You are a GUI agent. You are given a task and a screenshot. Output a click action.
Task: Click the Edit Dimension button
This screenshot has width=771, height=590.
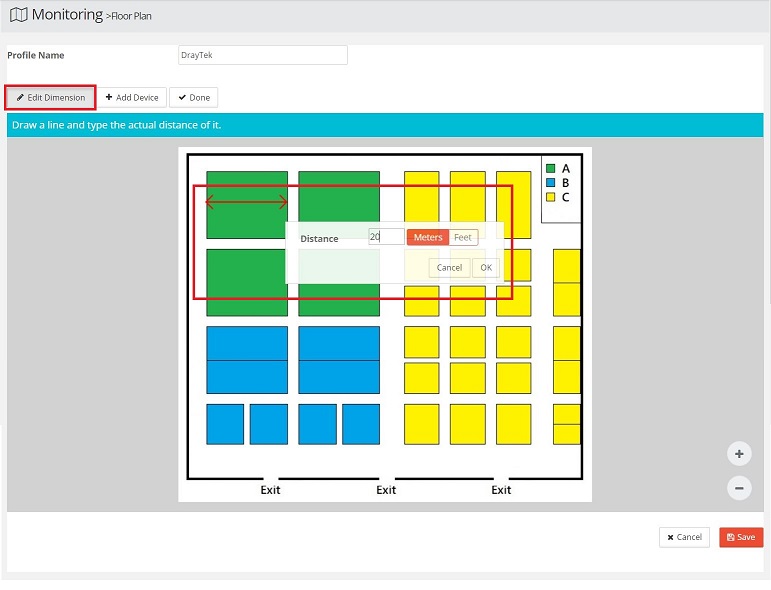50,97
